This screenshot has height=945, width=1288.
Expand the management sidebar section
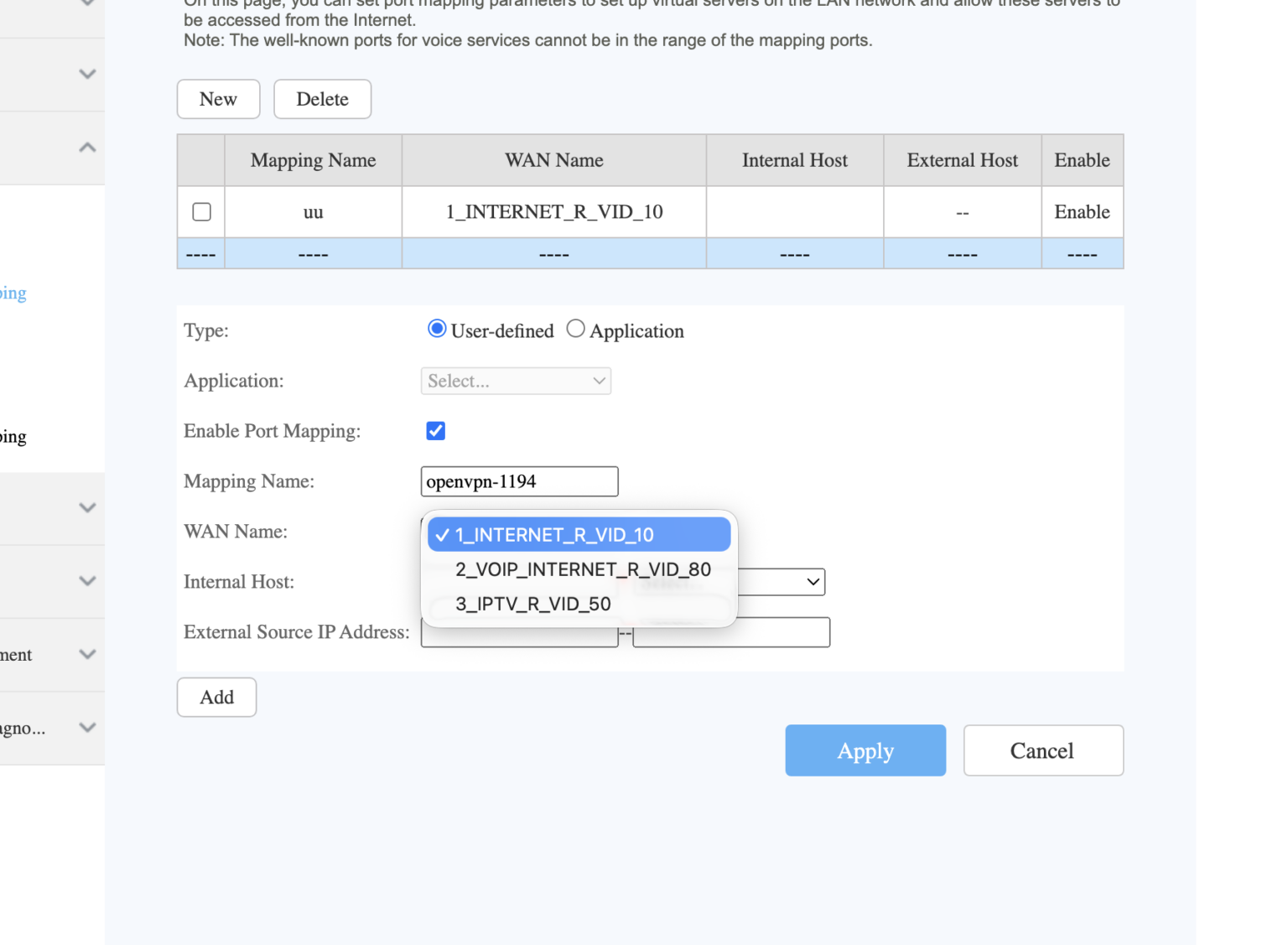click(87, 655)
